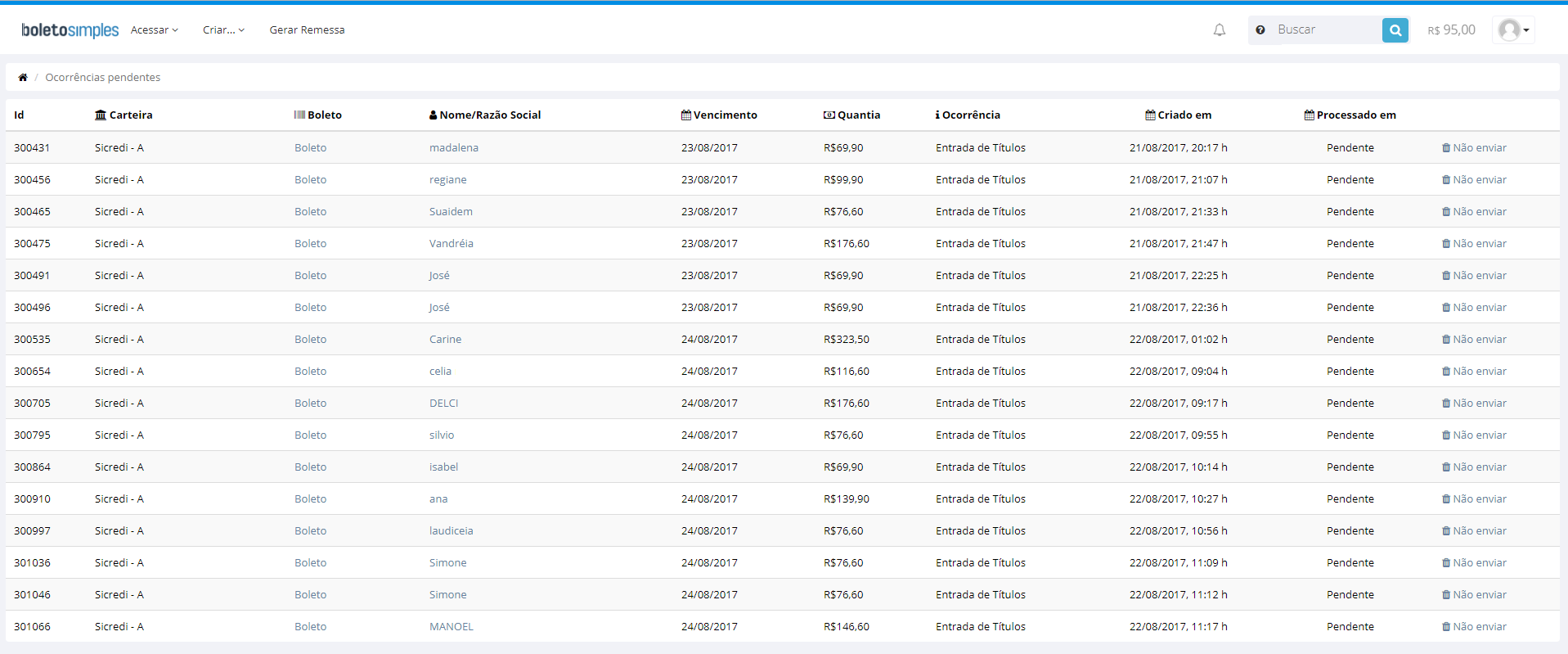This screenshot has width=1568, height=654.
Task: Select Pendente status in row 300654
Action: (x=1350, y=372)
